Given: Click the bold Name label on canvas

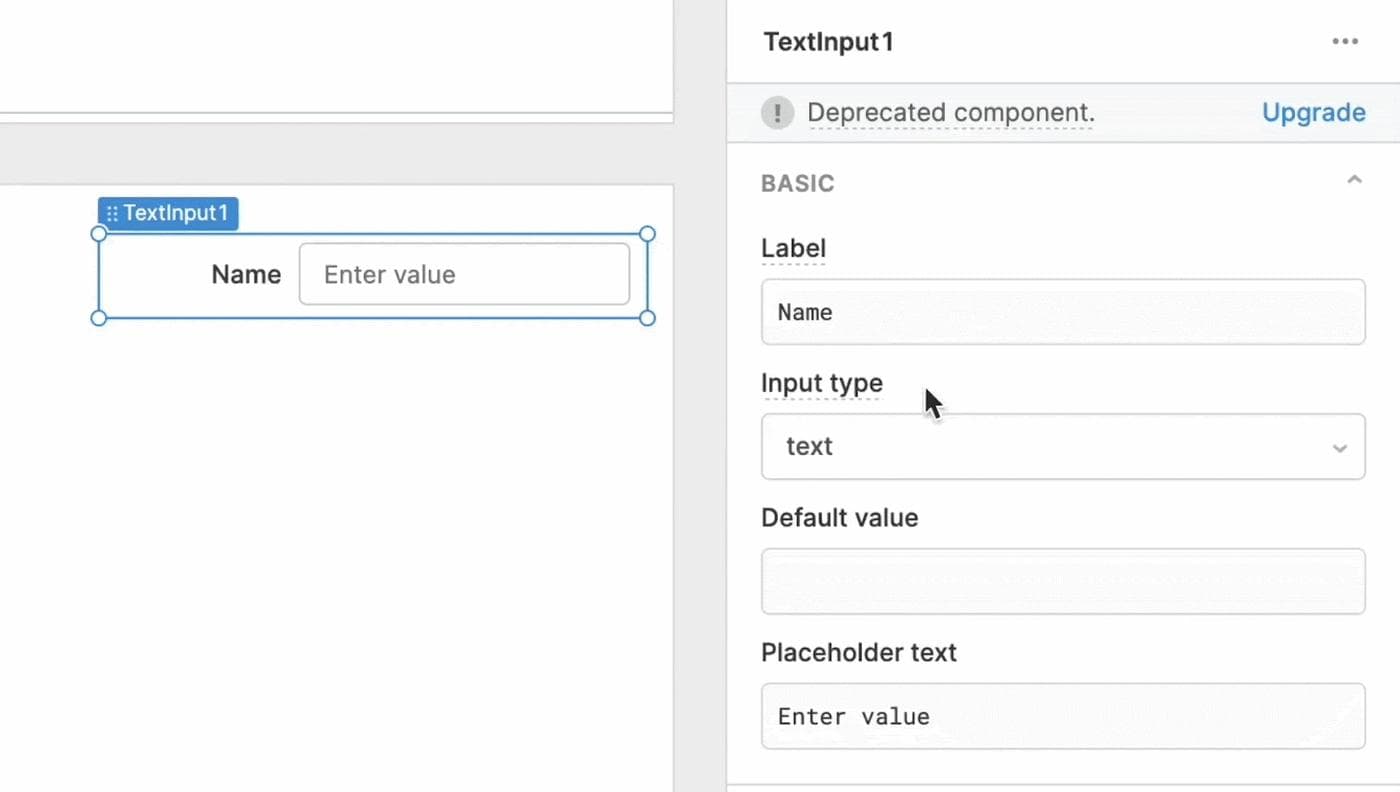Looking at the screenshot, I should coord(246,275).
